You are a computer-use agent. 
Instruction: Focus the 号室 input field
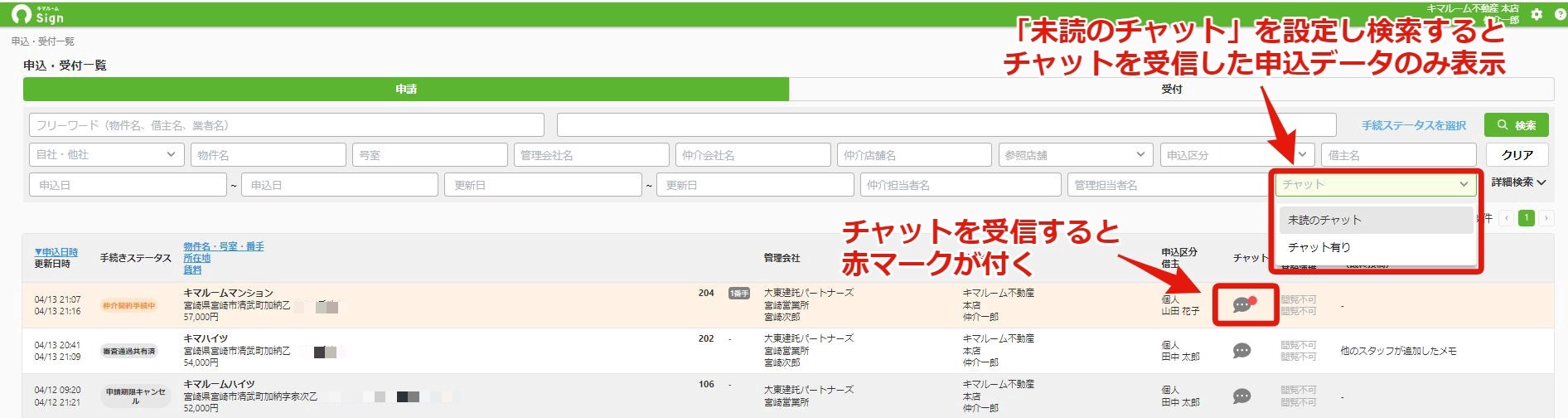click(x=430, y=154)
